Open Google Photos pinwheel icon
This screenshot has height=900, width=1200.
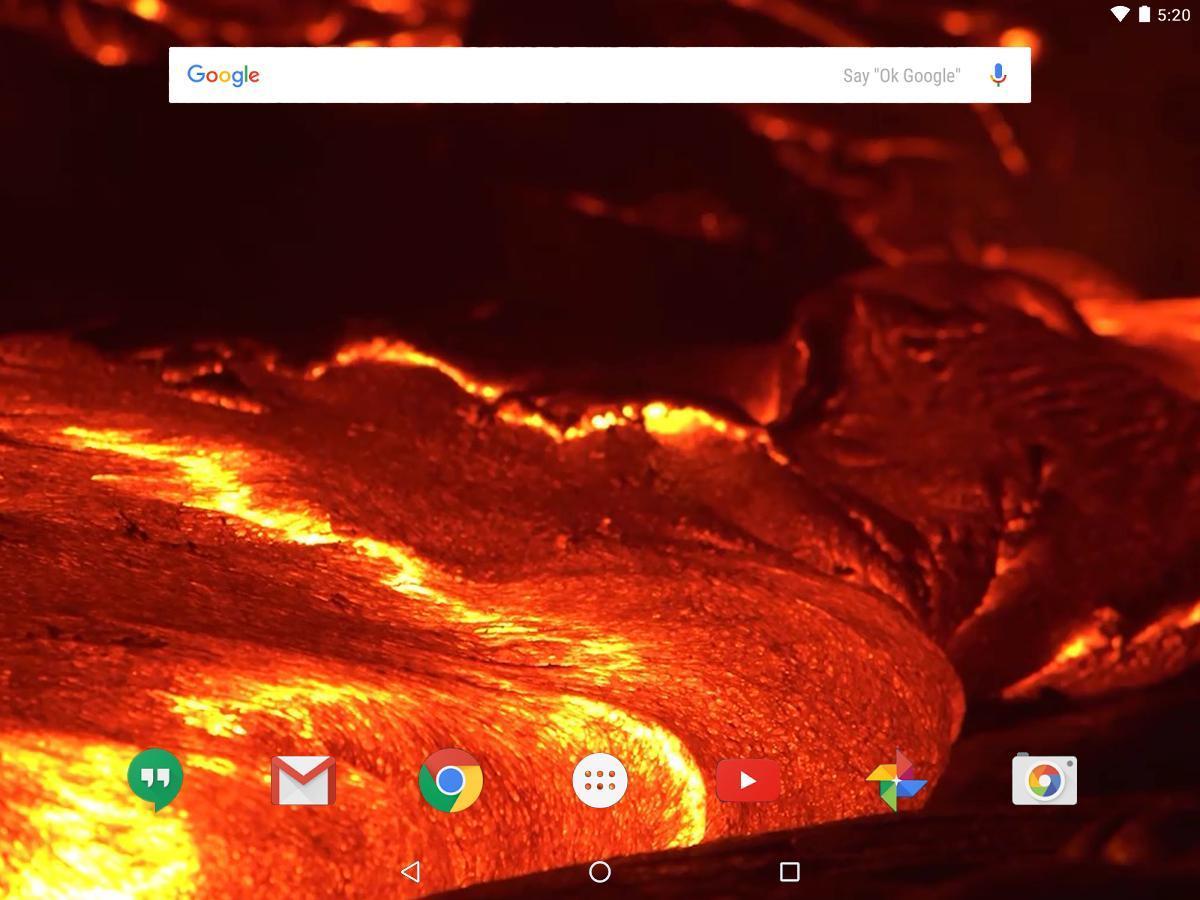(896, 781)
